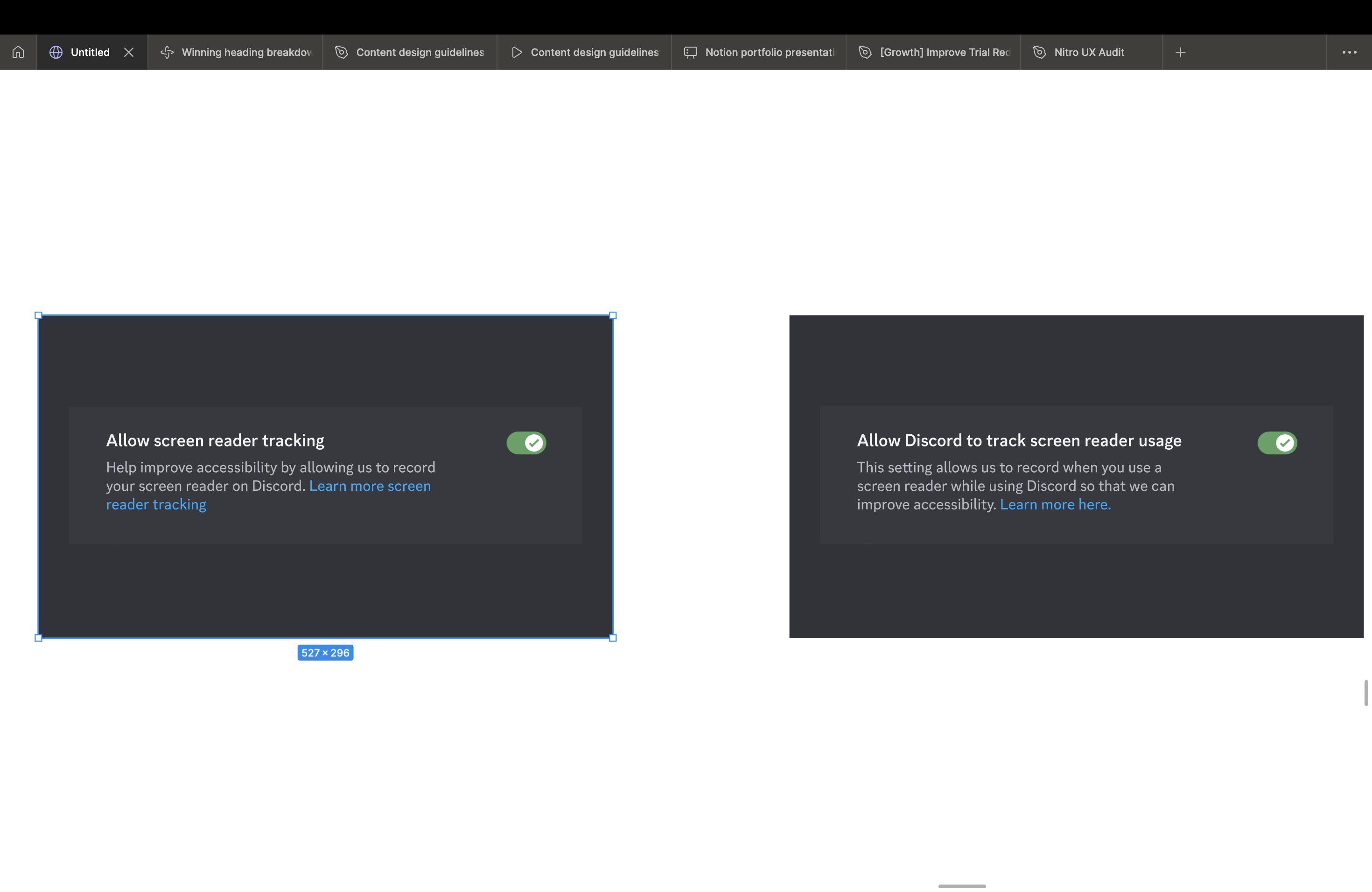Open the three-dot overflow menu

click(1350, 52)
